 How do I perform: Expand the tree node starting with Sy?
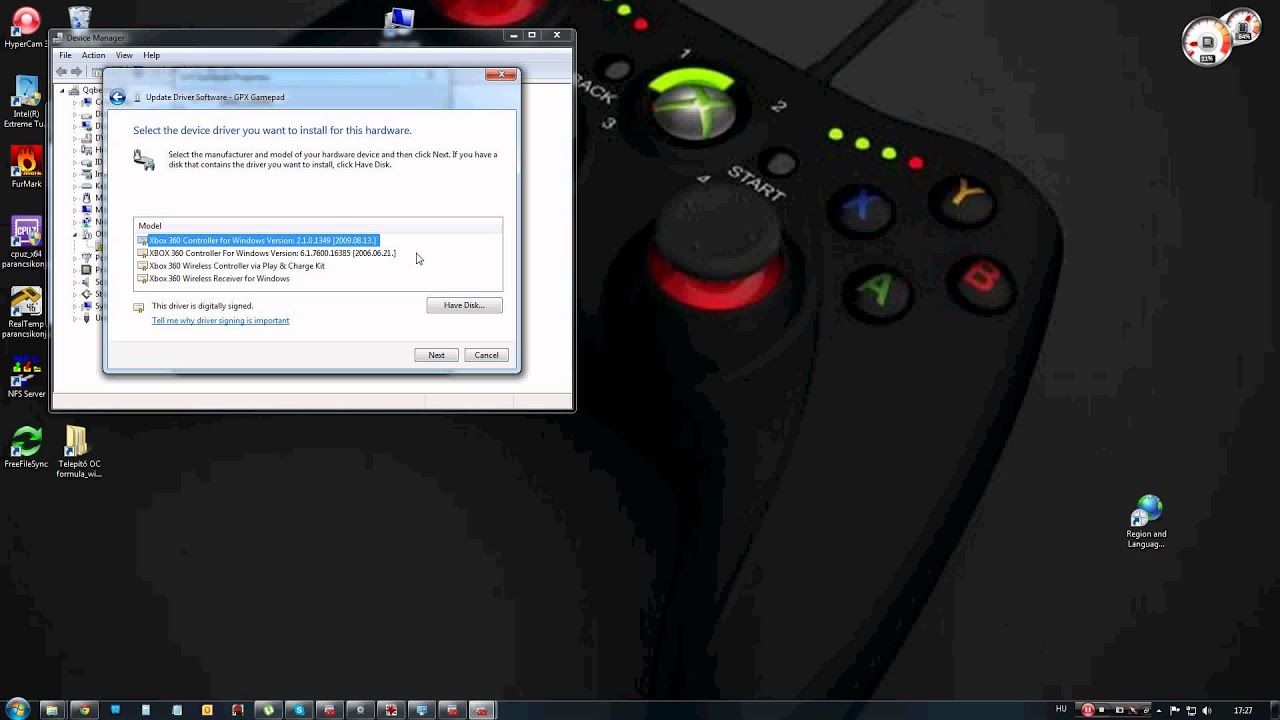pos(74,306)
